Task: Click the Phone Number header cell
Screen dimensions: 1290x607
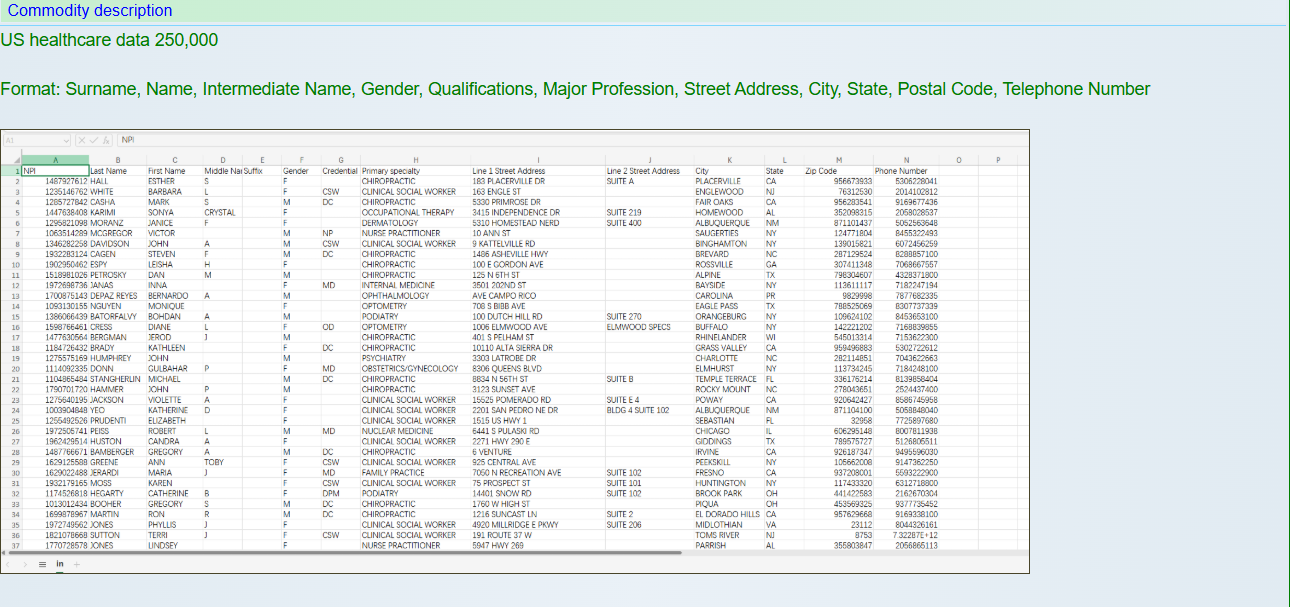Action: 901,171
